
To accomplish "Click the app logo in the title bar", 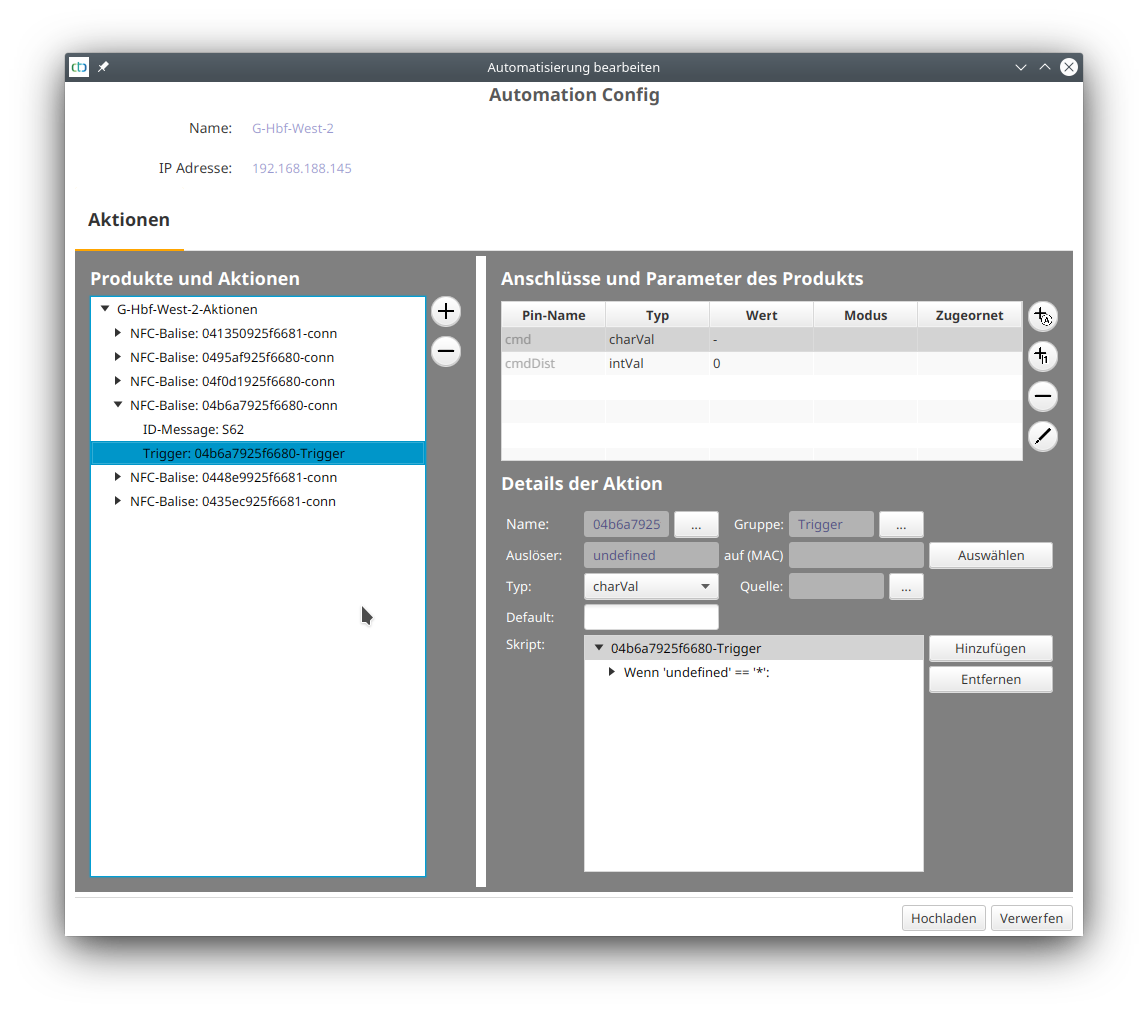I will tap(79, 67).
